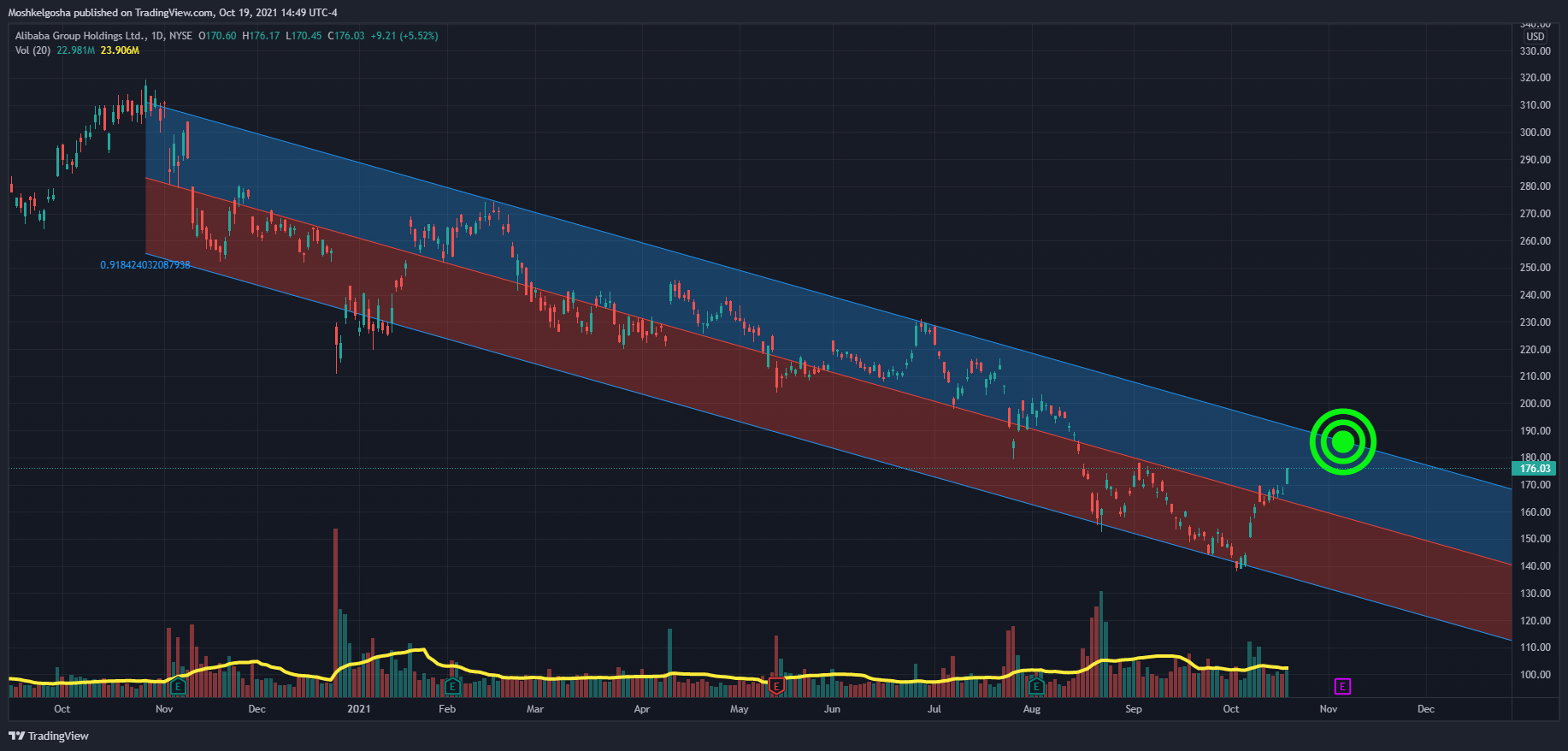Click the Jun label on the time axis
This screenshot has width=1568, height=751.
(x=832, y=709)
